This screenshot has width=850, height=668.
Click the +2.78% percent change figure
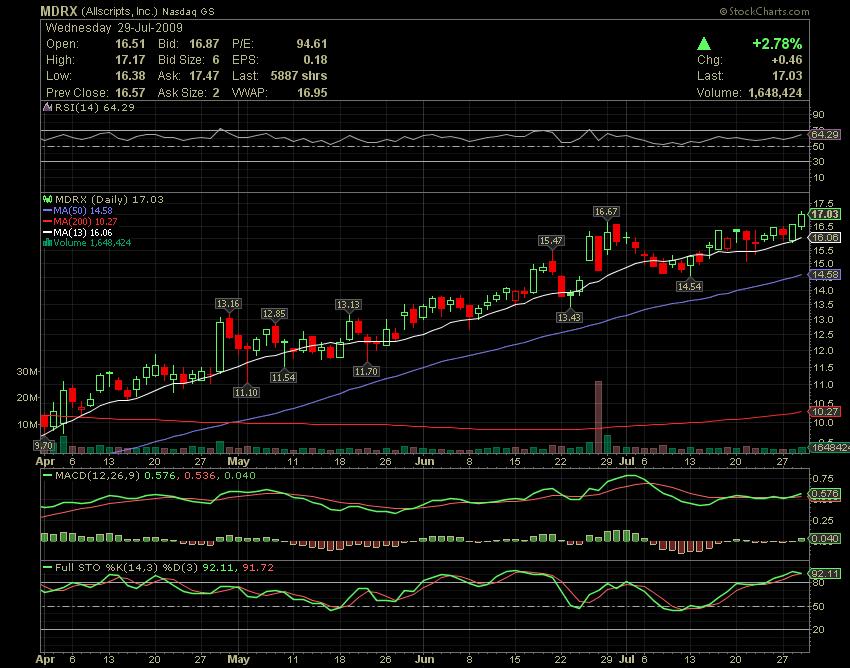777,43
